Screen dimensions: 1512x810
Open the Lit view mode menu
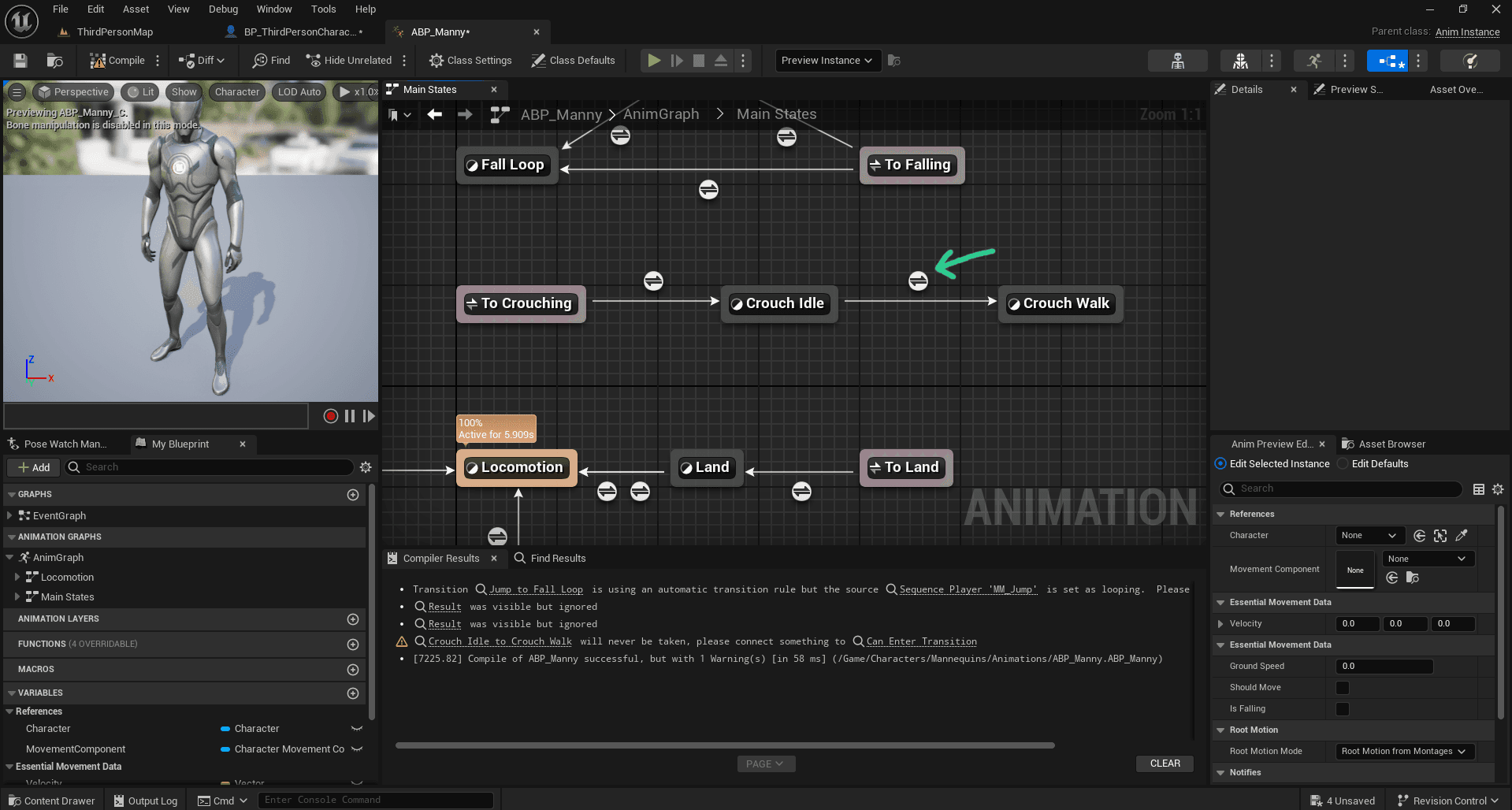coord(140,92)
